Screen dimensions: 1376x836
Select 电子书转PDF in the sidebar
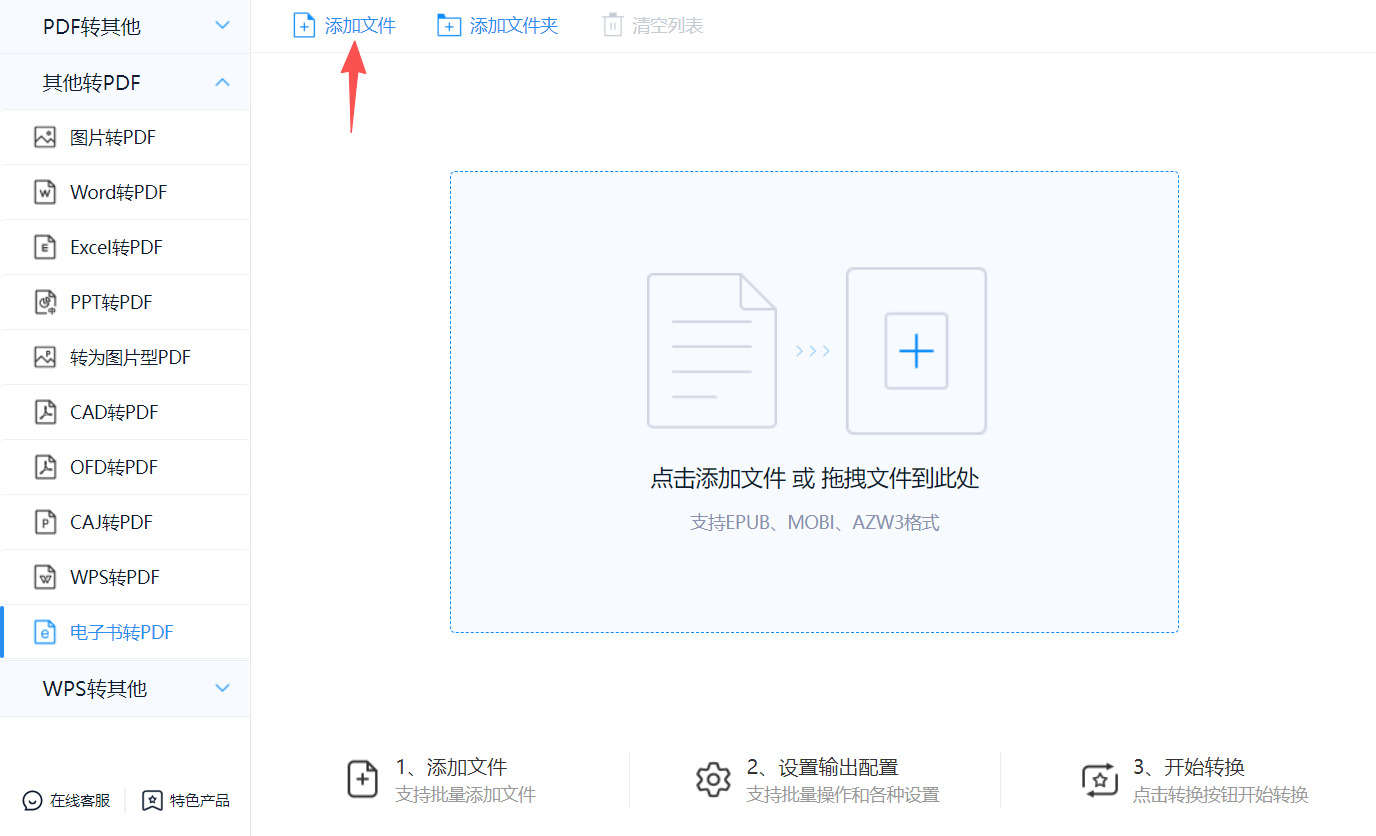tap(125, 633)
